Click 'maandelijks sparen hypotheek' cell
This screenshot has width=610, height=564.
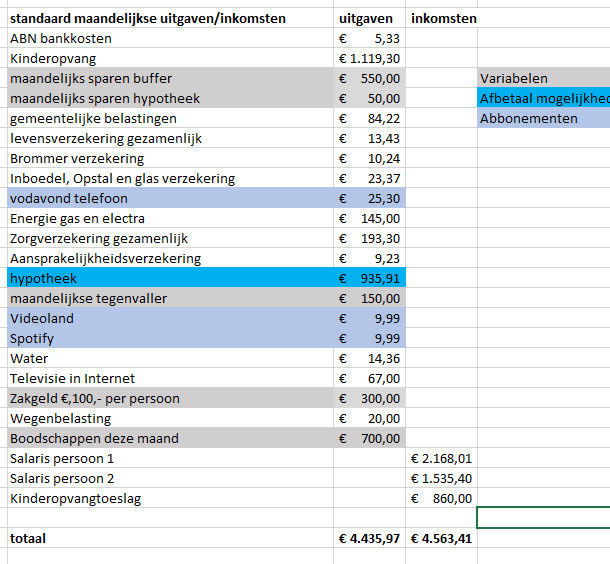click(x=170, y=98)
